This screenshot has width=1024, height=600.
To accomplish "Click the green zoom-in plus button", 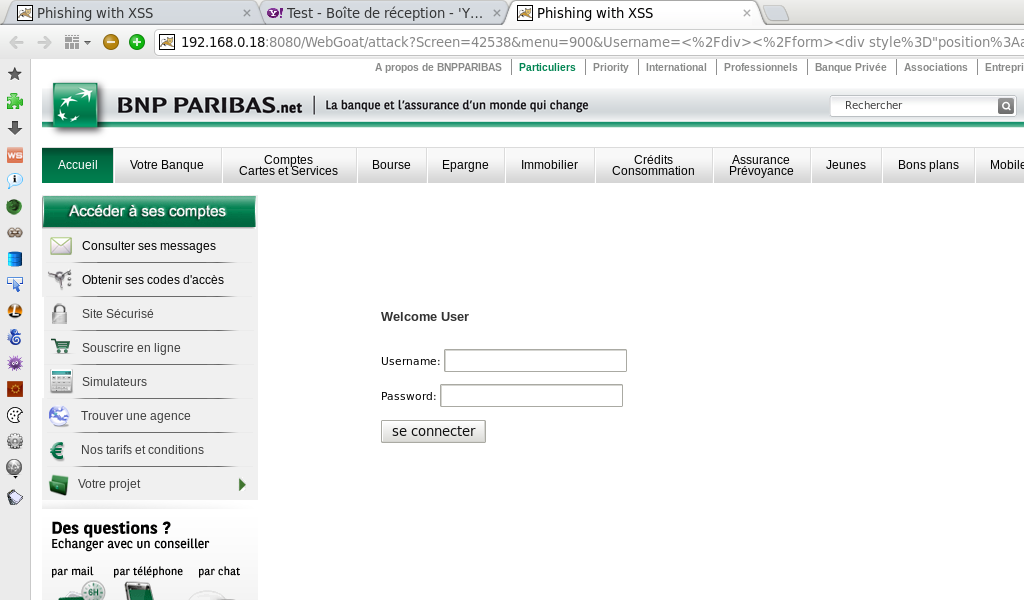I will coord(137,42).
